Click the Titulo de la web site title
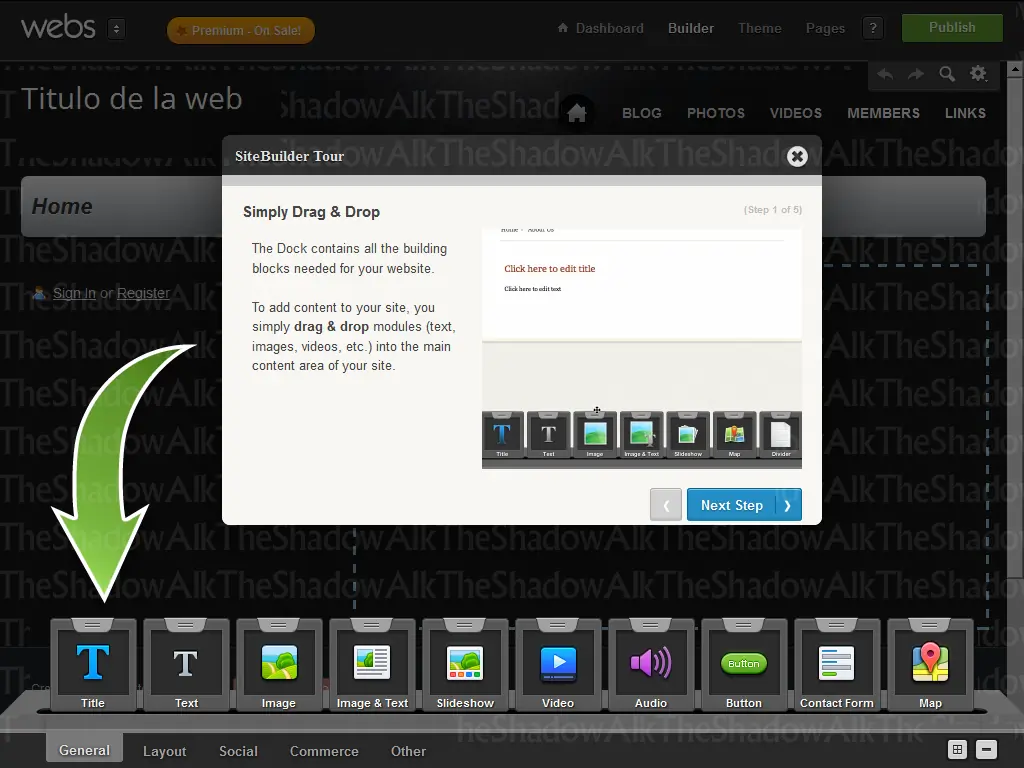The width and height of the screenshot is (1024, 768). point(131,99)
